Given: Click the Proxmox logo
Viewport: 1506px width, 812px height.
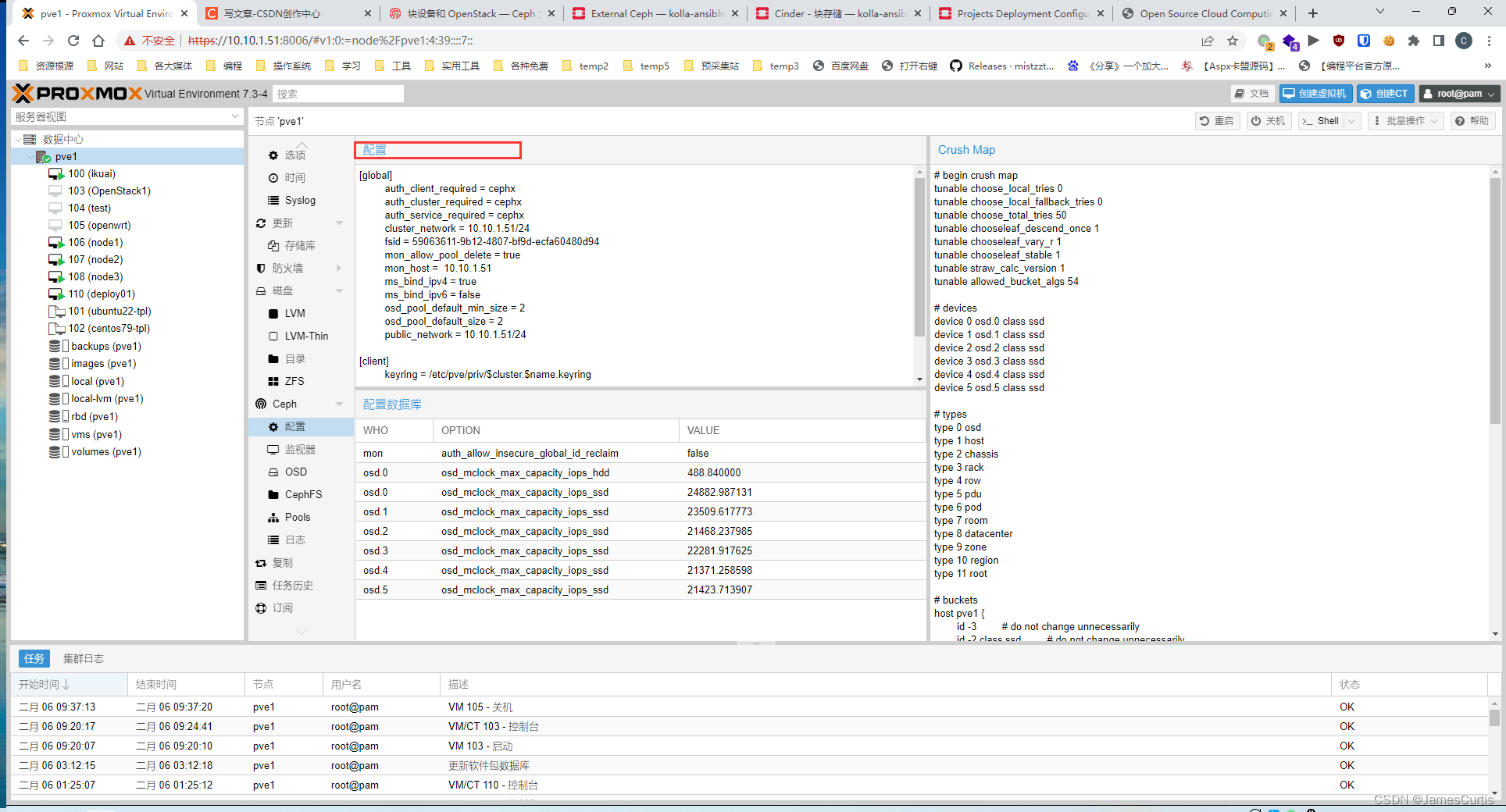Looking at the screenshot, I should coord(77,94).
